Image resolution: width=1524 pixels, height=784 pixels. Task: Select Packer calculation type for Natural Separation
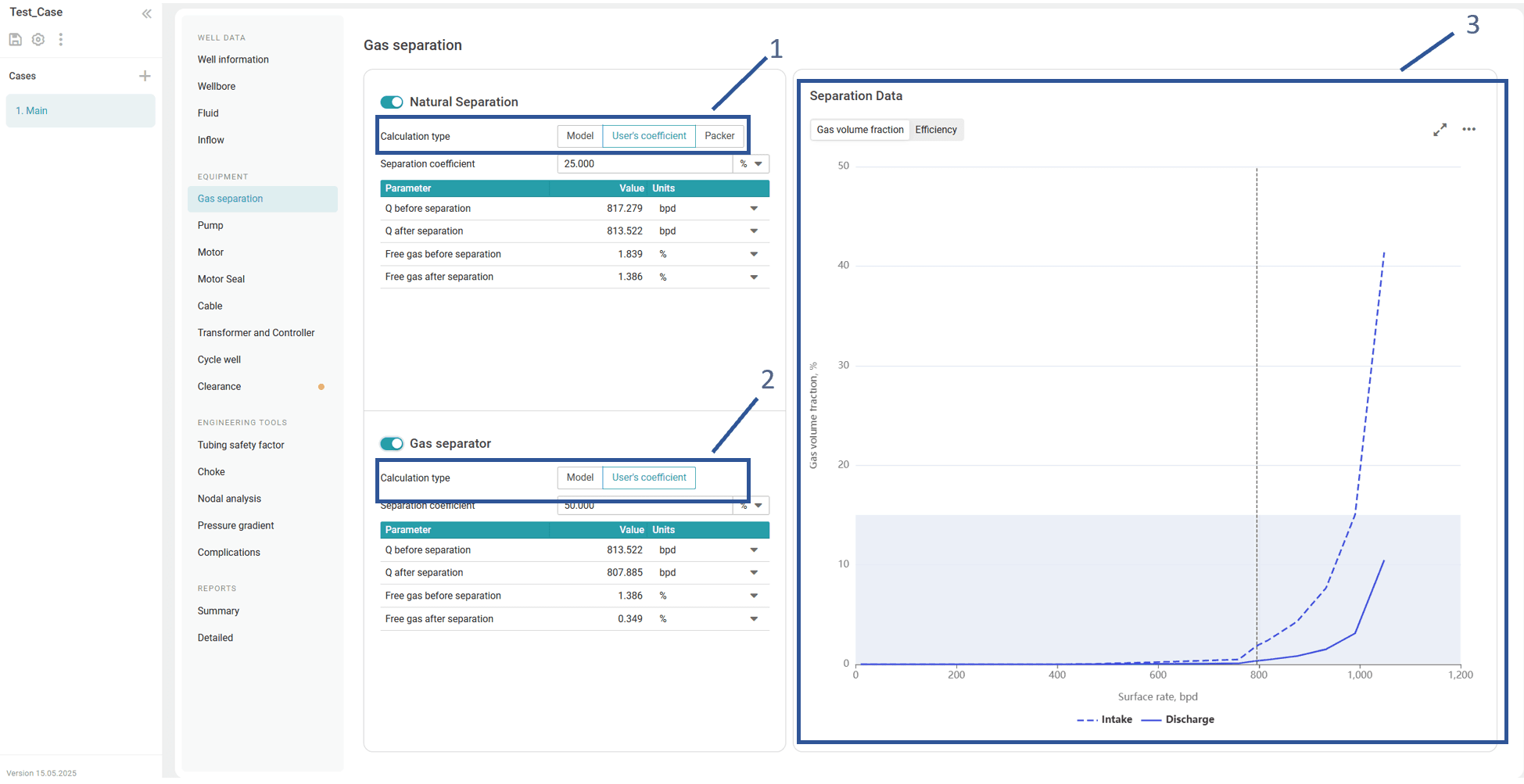pyautogui.click(x=719, y=136)
